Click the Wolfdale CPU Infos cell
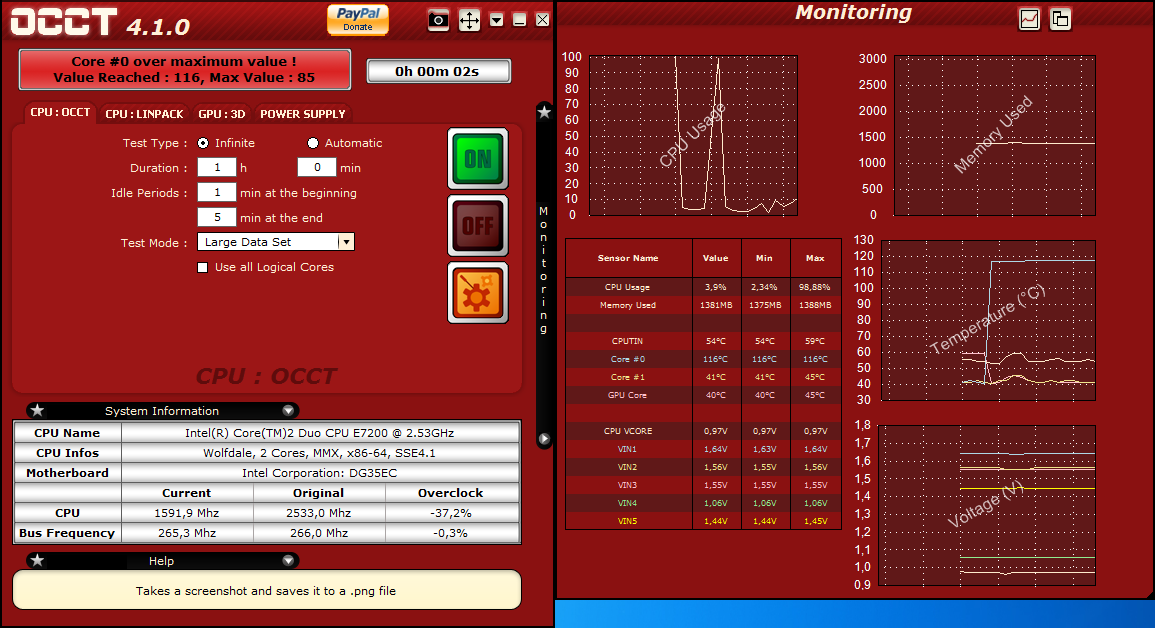 pyautogui.click(x=320, y=453)
